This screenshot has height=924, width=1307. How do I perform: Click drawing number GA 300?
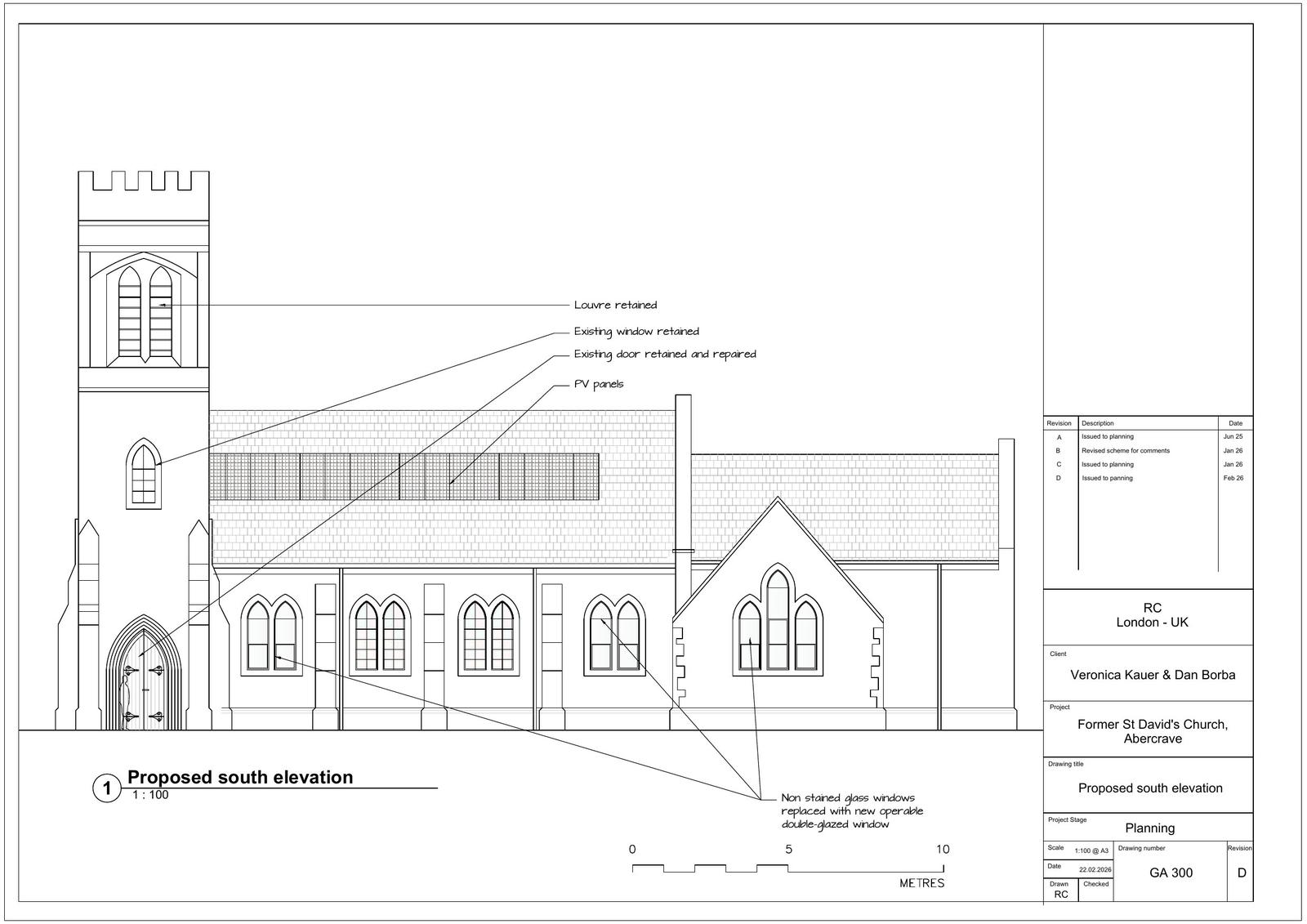pos(1171,873)
